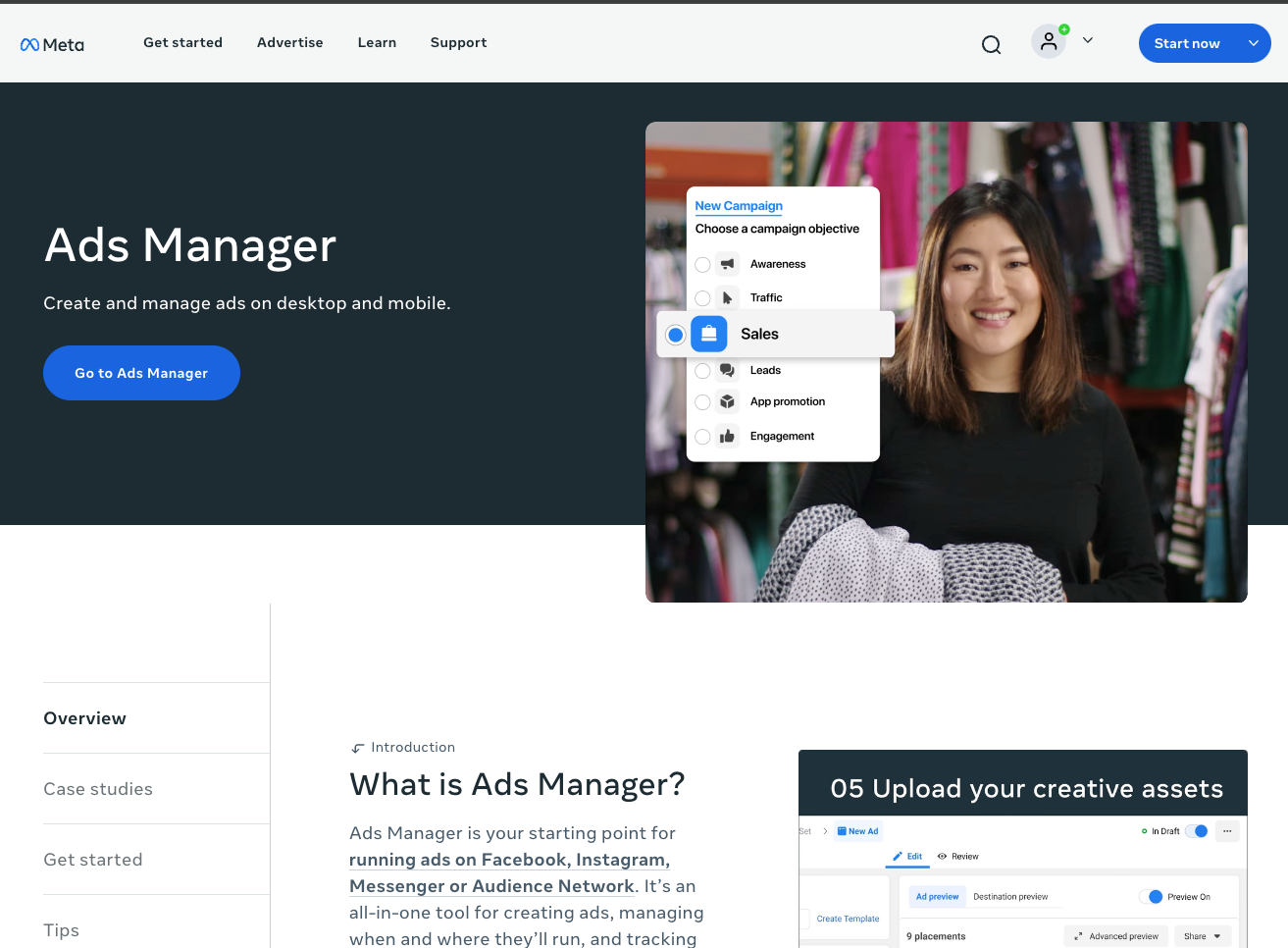Select the Review tab with eye icon
The image size is (1288, 948).
click(x=958, y=857)
